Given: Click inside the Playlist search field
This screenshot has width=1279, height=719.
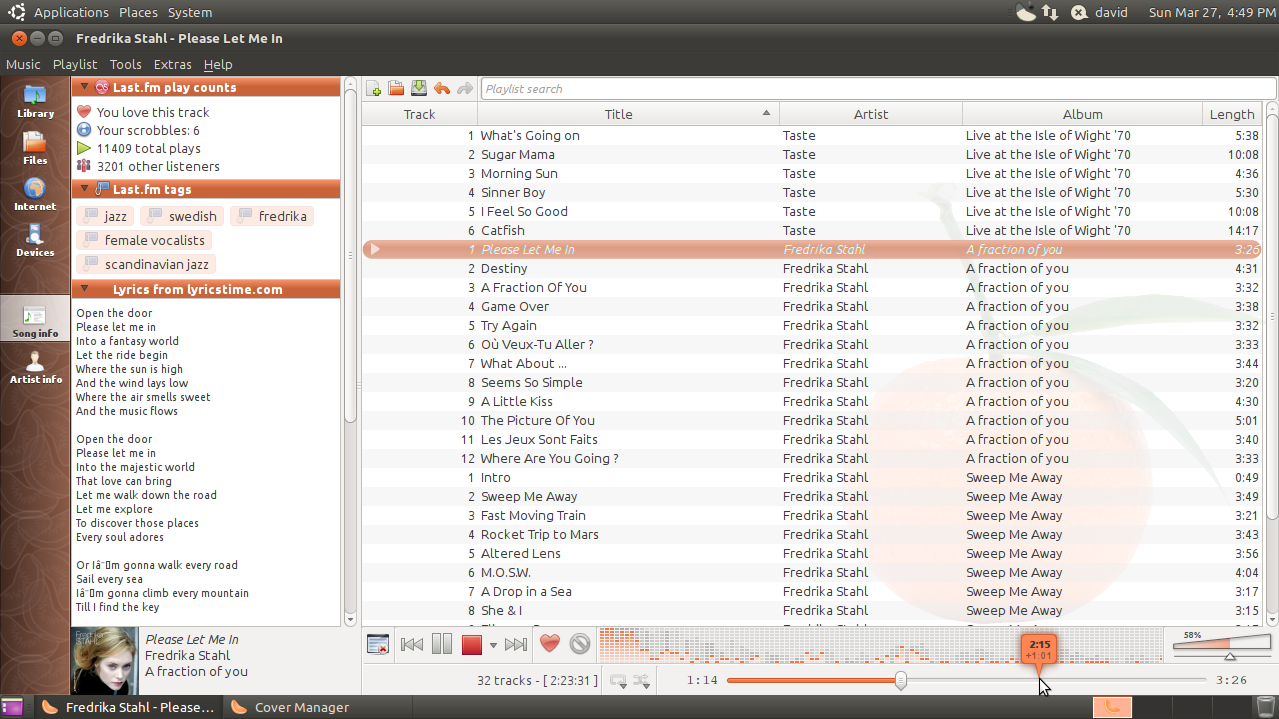Looking at the screenshot, I should (x=700, y=88).
